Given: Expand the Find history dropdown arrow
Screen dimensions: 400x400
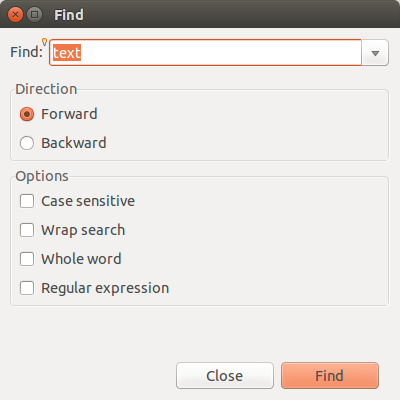Looking at the screenshot, I should (375, 53).
